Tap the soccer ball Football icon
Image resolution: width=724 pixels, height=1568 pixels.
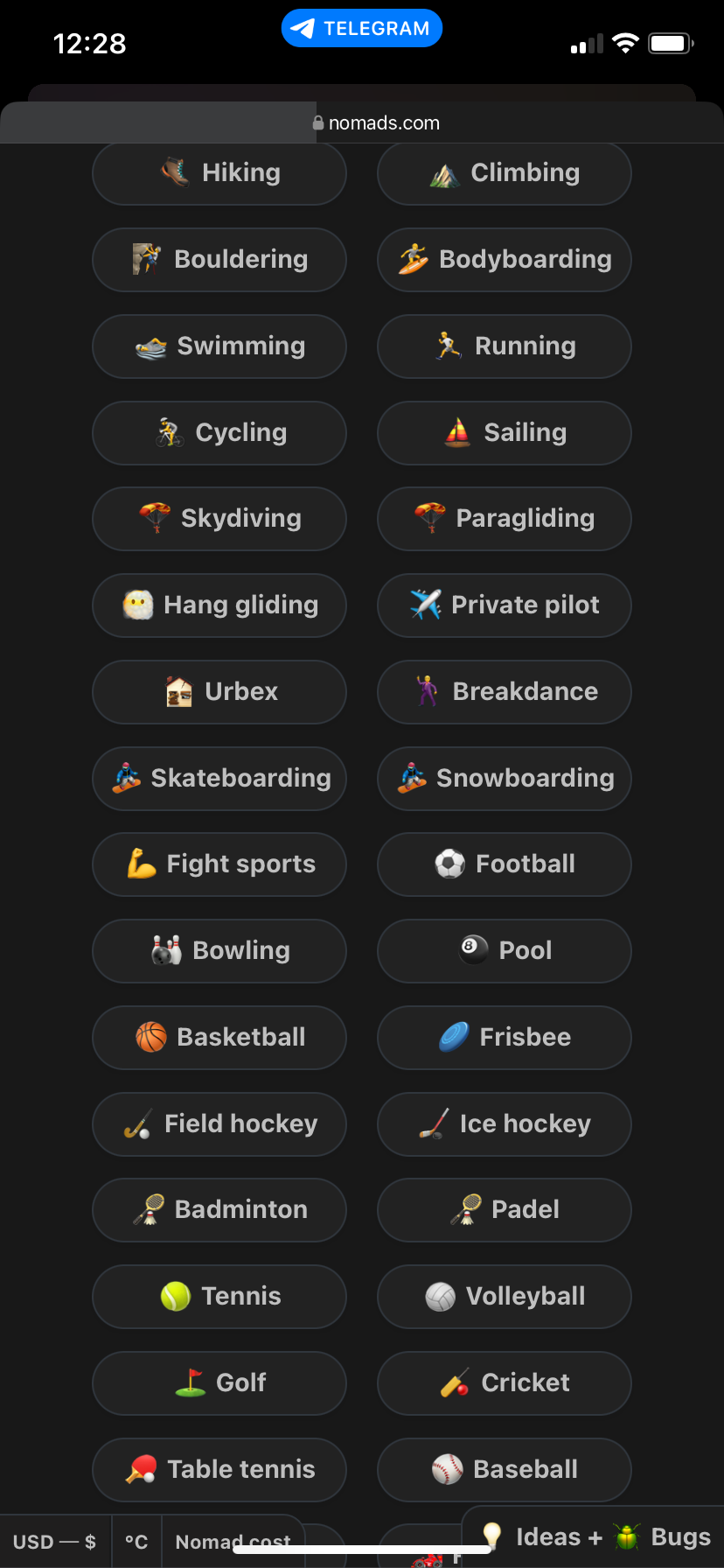point(450,864)
